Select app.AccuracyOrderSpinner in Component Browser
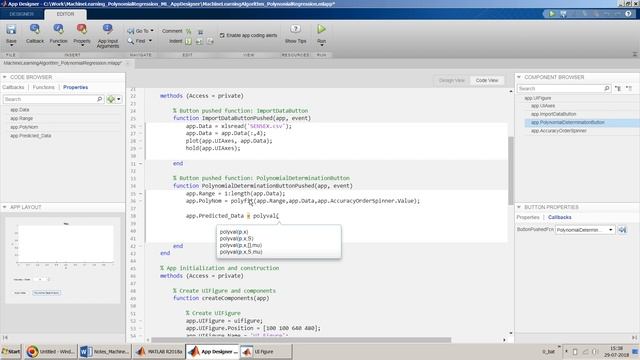640x360 pixels. tap(559, 131)
